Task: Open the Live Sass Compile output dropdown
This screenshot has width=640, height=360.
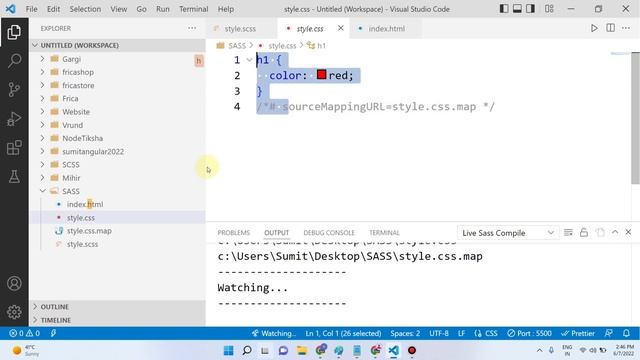Action: pos(508,233)
